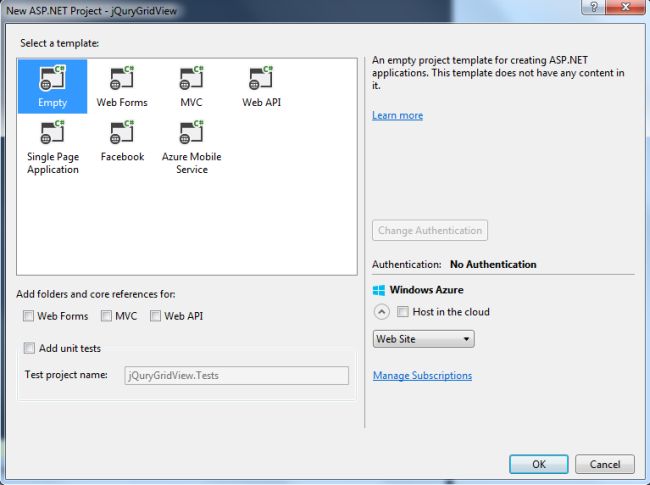Viewport: 650px width, 485px height.
Task: Click the 'Select a template:' label
Action: [x=60, y=43]
